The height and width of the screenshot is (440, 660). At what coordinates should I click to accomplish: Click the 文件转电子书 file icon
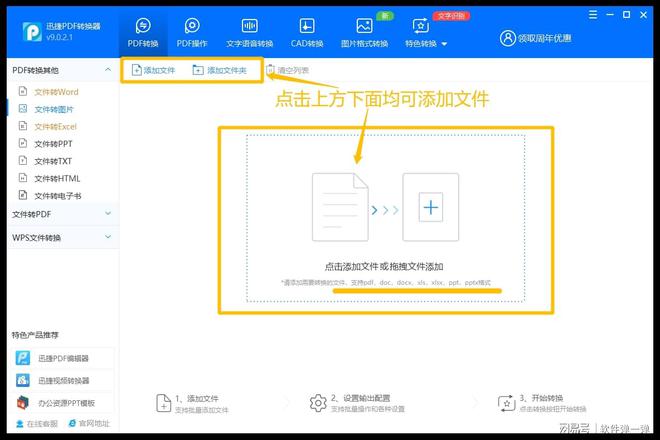click(x=23, y=195)
